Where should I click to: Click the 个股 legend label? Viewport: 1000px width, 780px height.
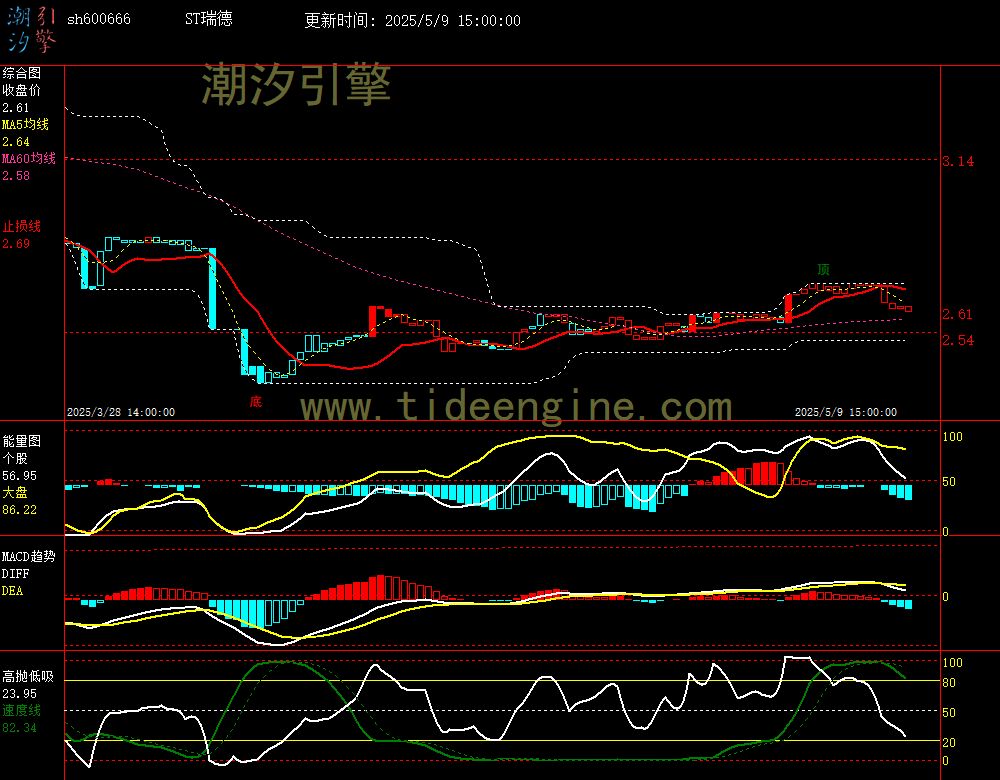(x=15, y=459)
